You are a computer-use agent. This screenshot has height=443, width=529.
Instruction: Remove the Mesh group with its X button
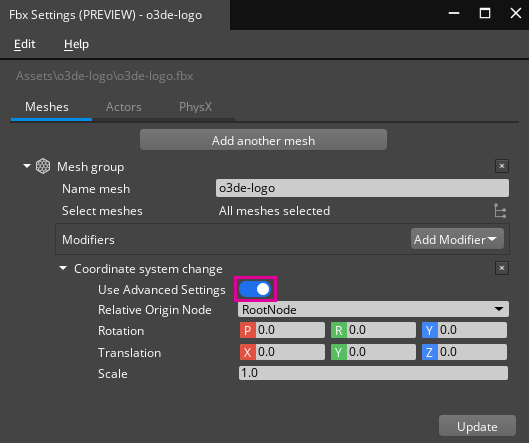coord(502,166)
